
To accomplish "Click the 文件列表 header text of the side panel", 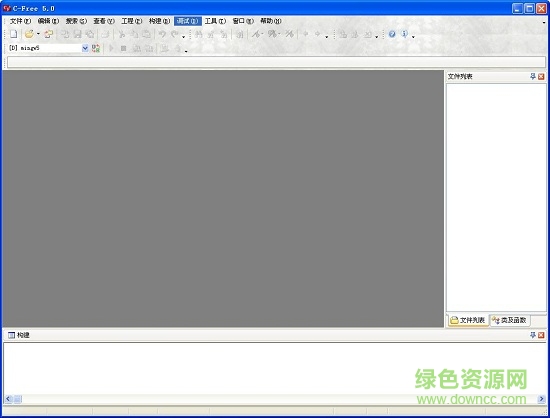I will [460, 76].
